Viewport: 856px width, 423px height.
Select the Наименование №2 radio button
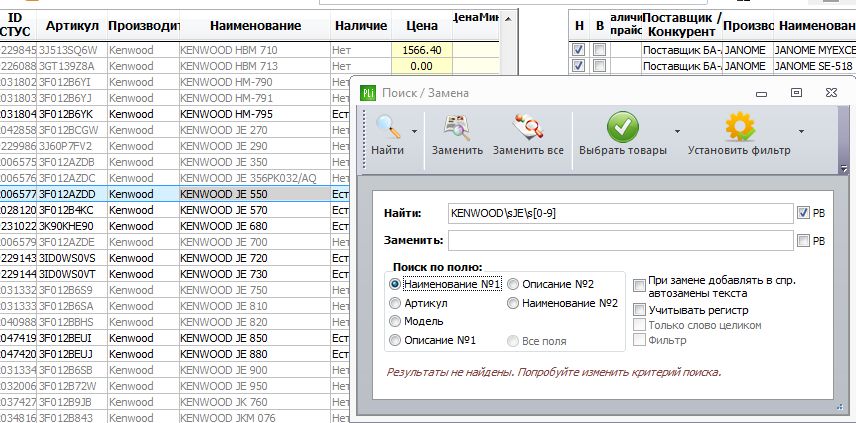pyautogui.click(x=513, y=303)
